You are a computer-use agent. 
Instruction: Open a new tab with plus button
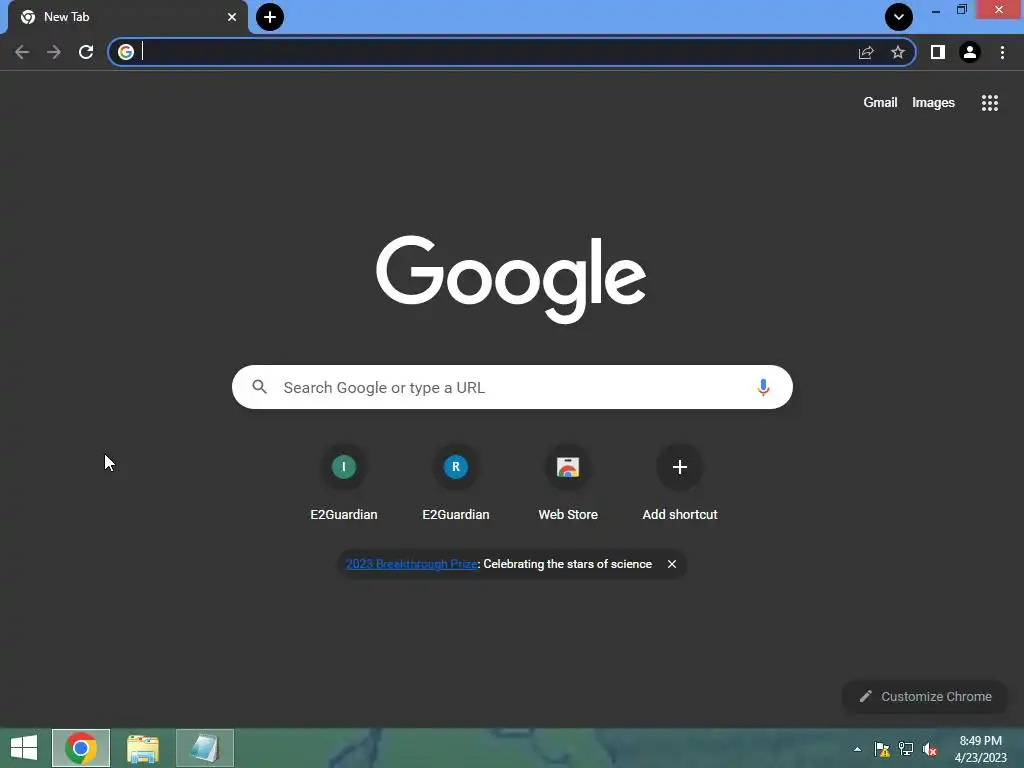tap(270, 17)
